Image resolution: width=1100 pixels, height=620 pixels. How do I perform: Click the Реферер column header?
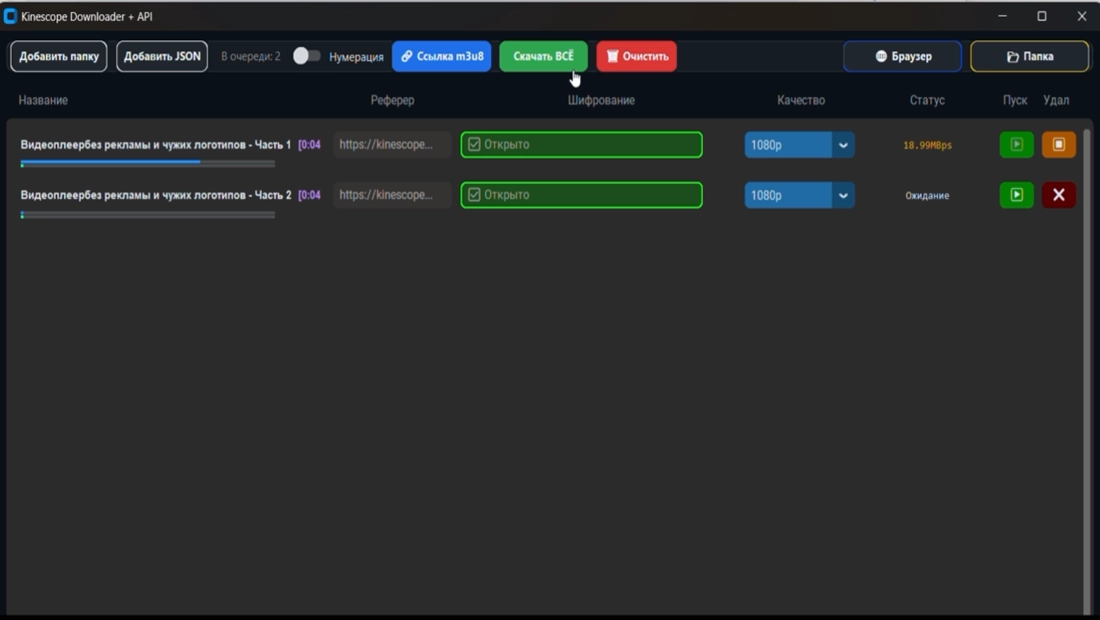[x=392, y=100]
